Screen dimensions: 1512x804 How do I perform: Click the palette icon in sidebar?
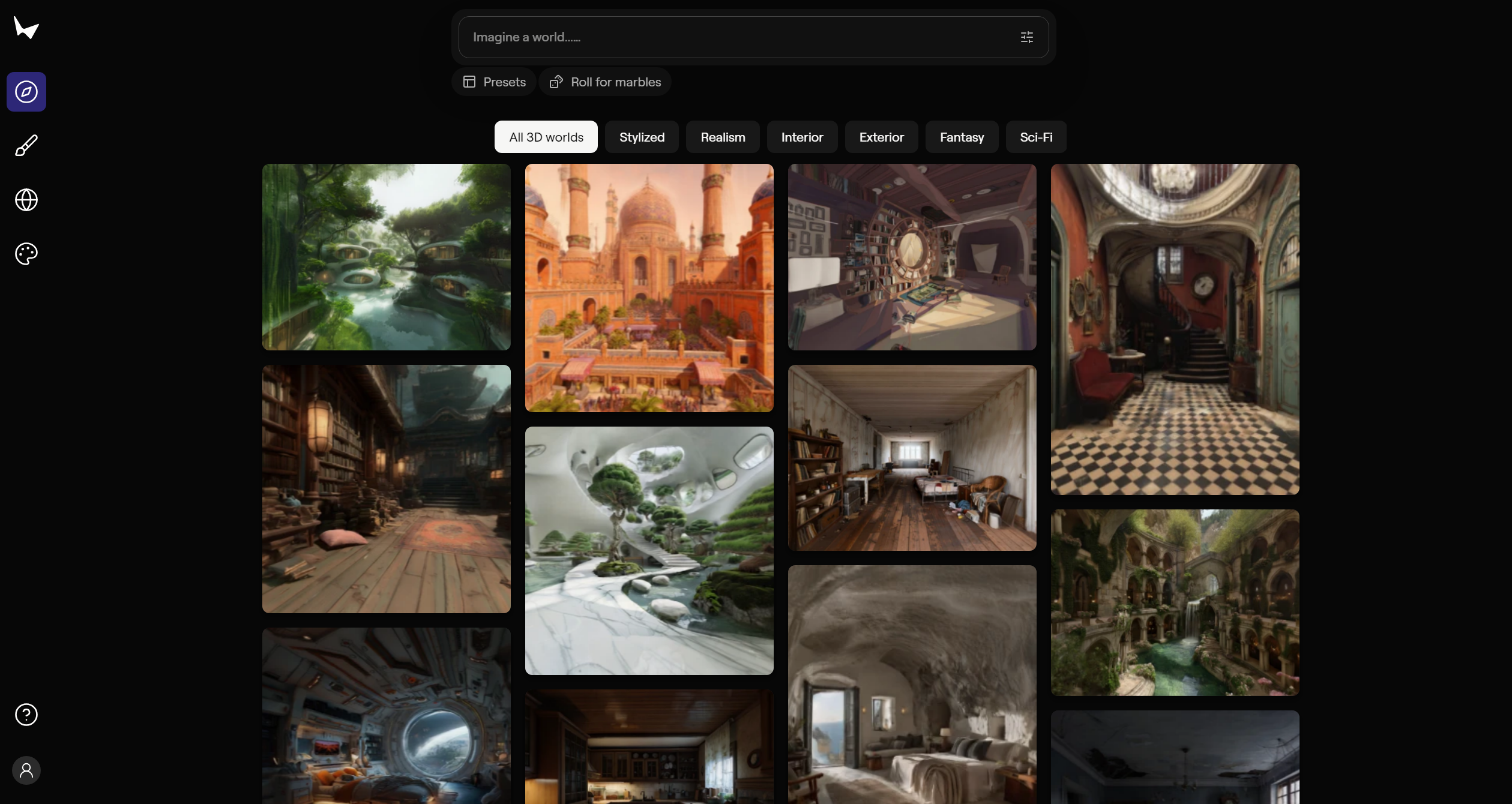tap(26, 254)
